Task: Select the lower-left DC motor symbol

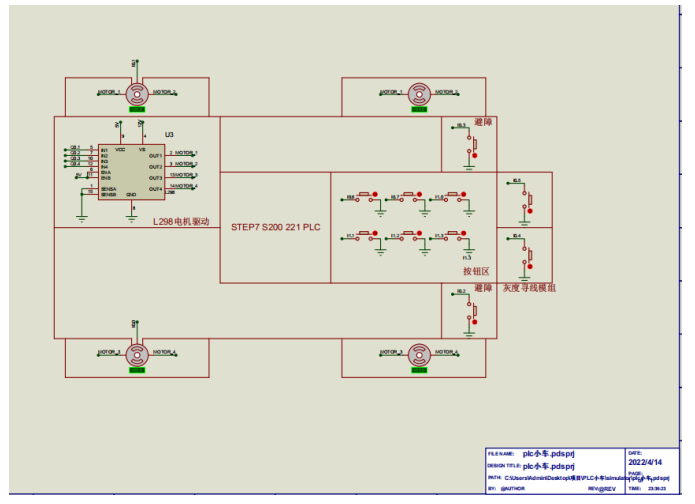Action: tap(137, 355)
